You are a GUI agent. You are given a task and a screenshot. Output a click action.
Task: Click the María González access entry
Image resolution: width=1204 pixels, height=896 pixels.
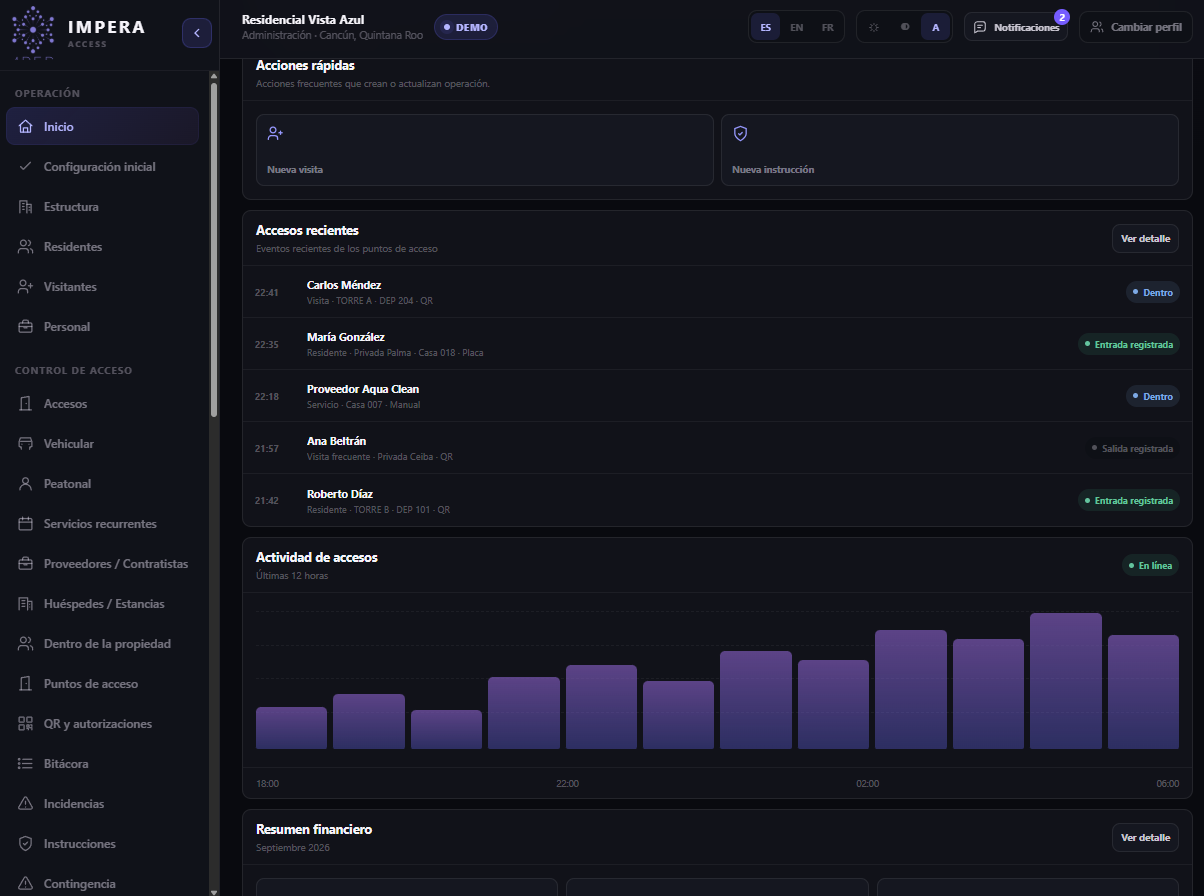[717, 344]
